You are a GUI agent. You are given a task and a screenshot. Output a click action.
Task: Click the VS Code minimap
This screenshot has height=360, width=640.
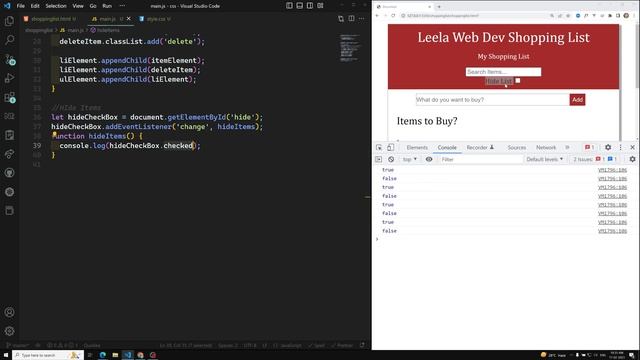(350, 48)
